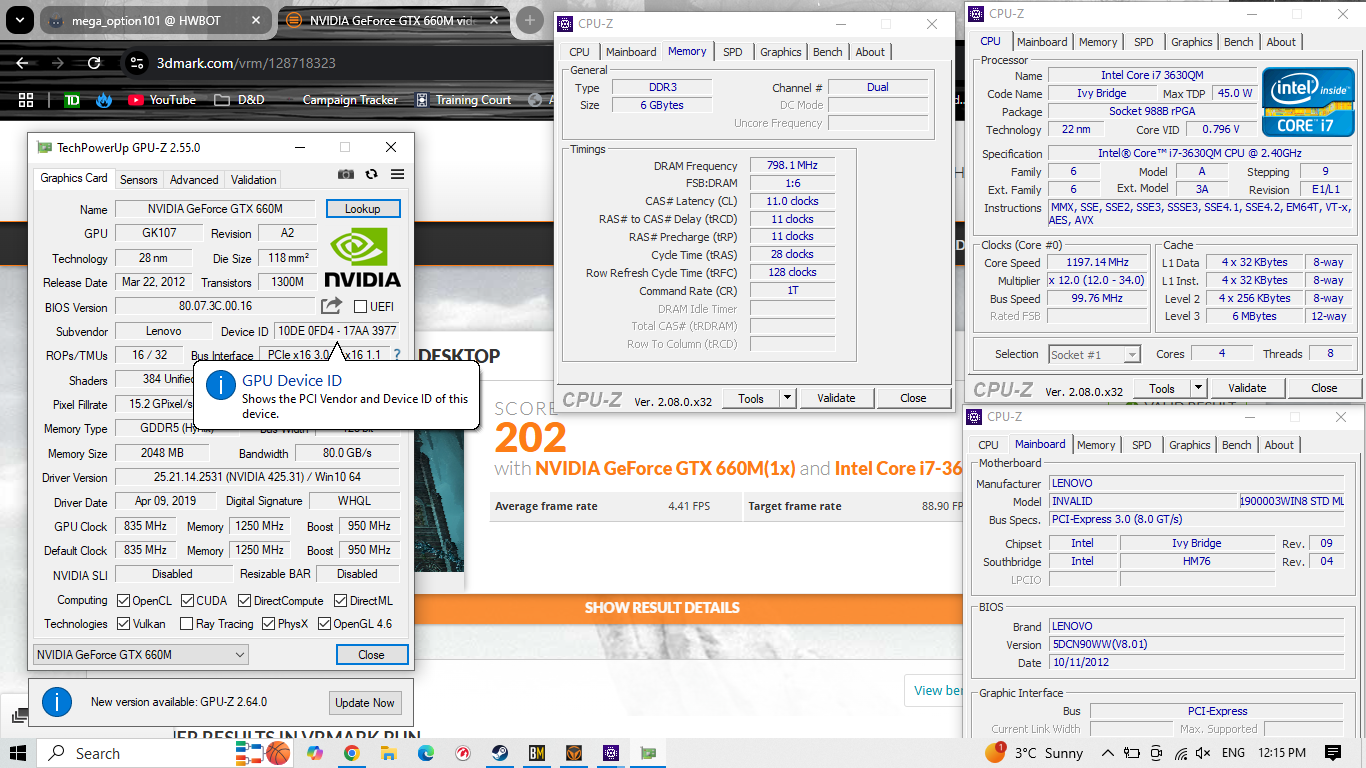Toggle the OpenCL checkbox
The image size is (1366, 768).
point(123,601)
